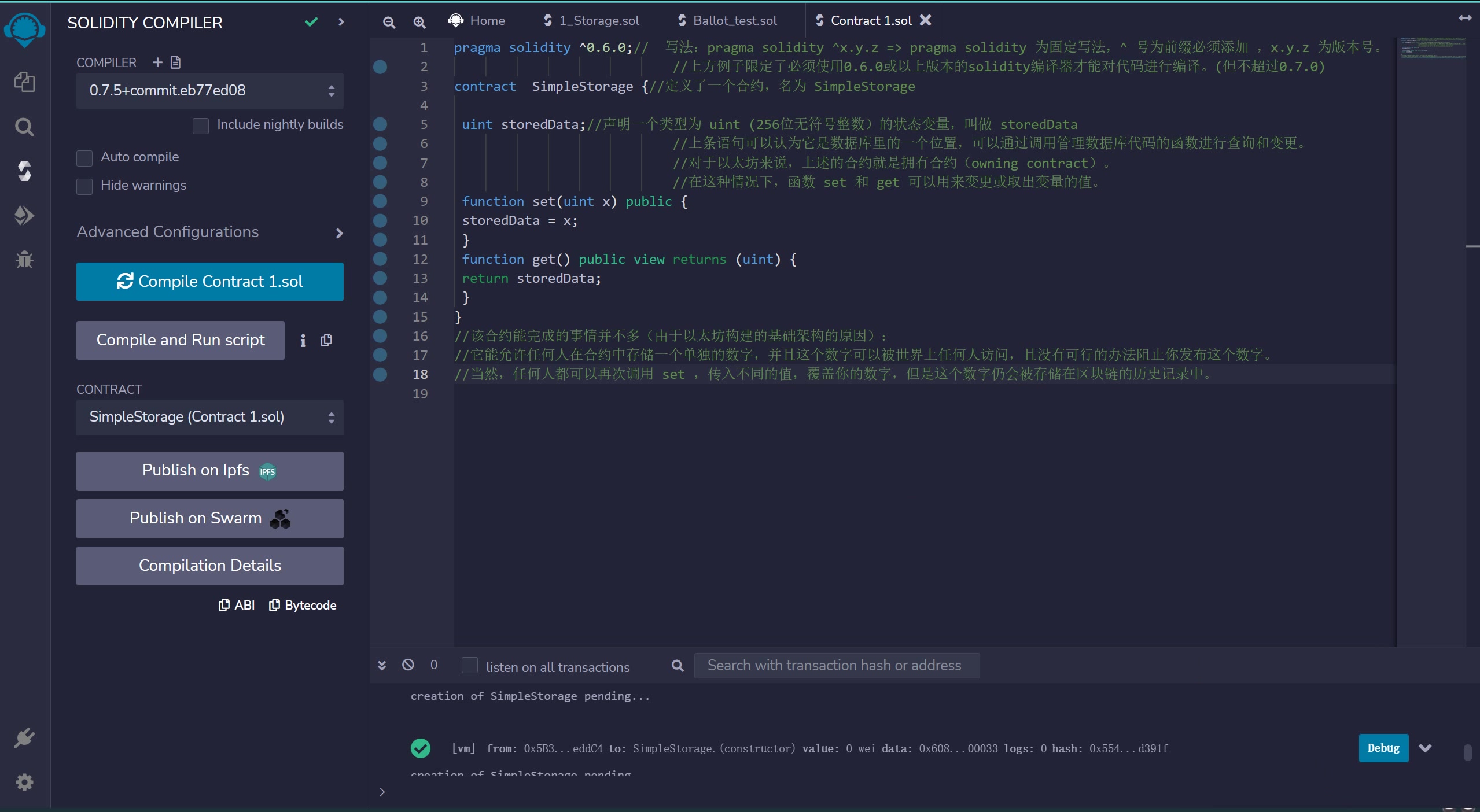Click the Debug button in console
This screenshot has height=812, width=1480.
(x=1383, y=748)
